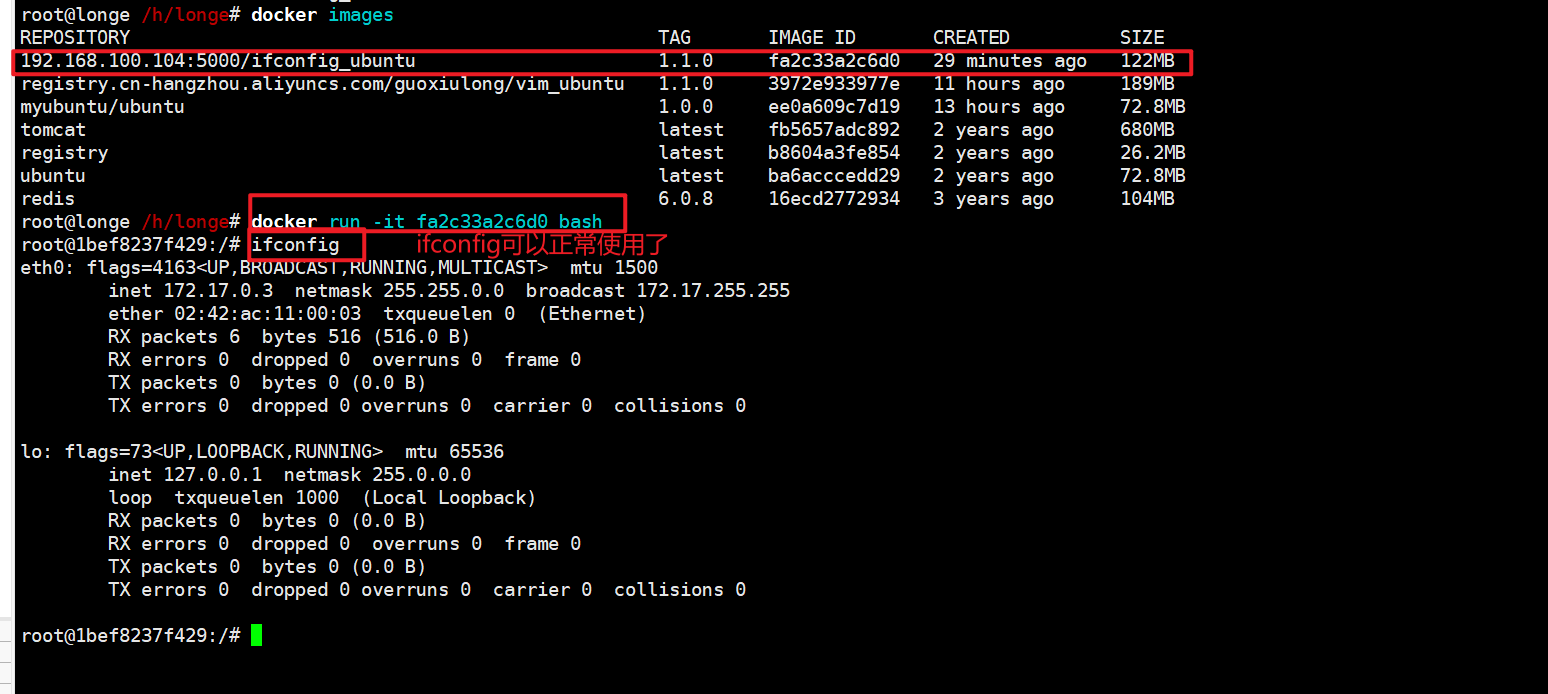
Task: Select the myubuntu/ubuntu repository row
Action: (x=102, y=107)
